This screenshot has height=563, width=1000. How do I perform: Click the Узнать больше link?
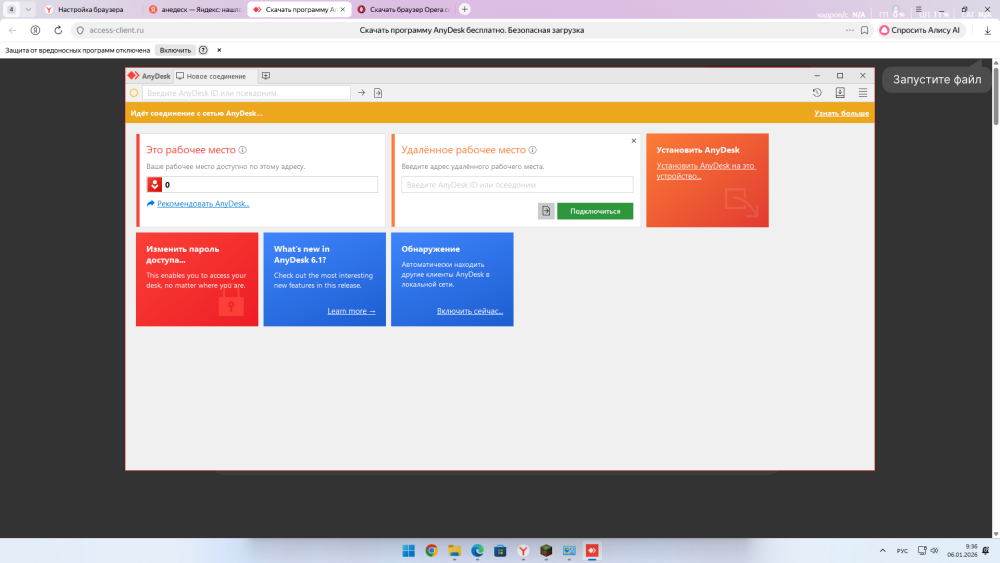841,113
